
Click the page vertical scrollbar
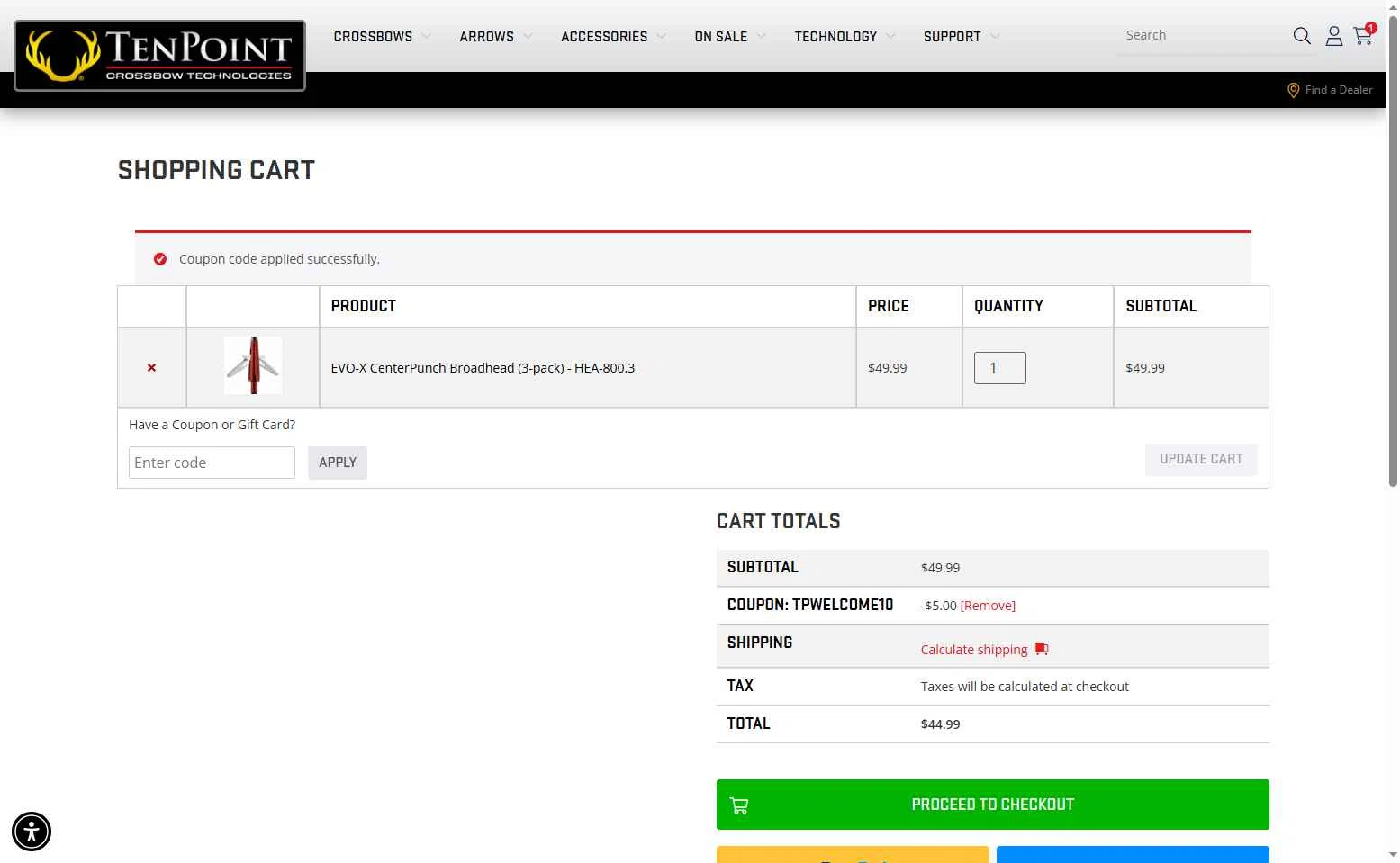point(1393,252)
